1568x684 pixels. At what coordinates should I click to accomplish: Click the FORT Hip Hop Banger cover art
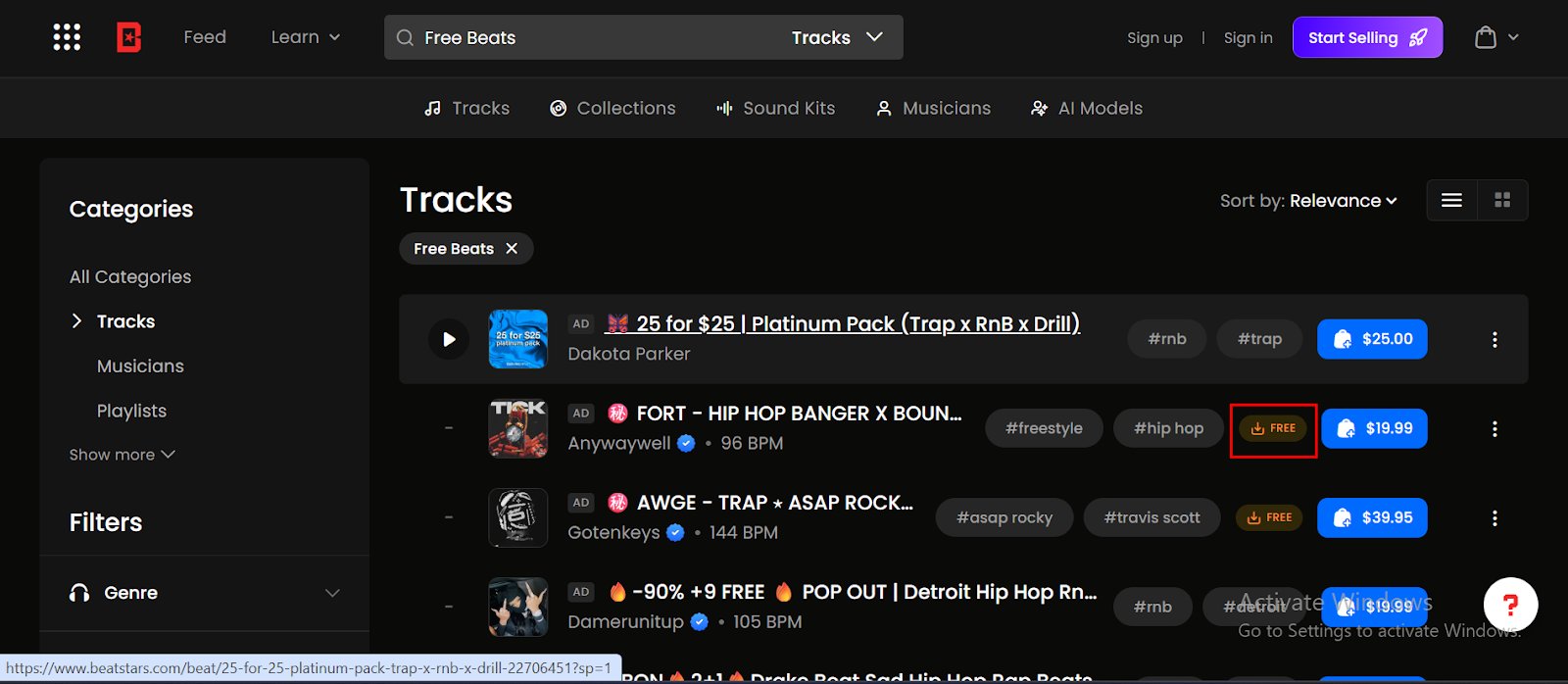518,428
